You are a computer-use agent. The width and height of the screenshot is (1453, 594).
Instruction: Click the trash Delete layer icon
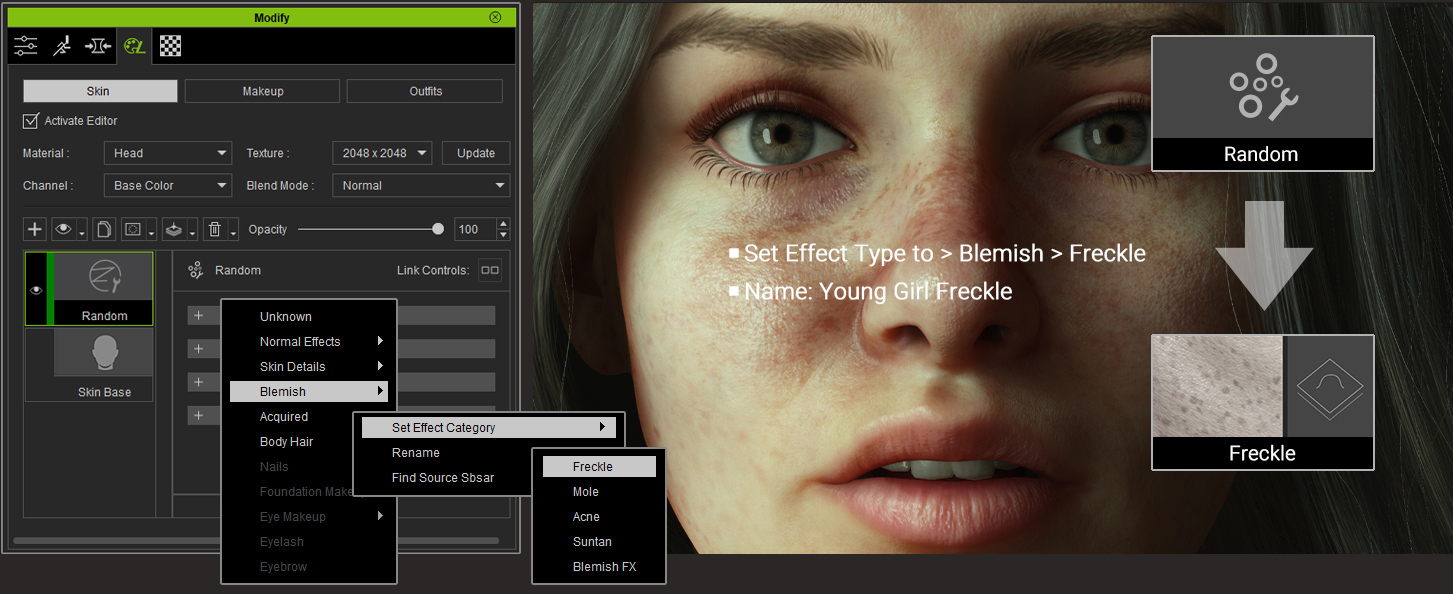214,229
